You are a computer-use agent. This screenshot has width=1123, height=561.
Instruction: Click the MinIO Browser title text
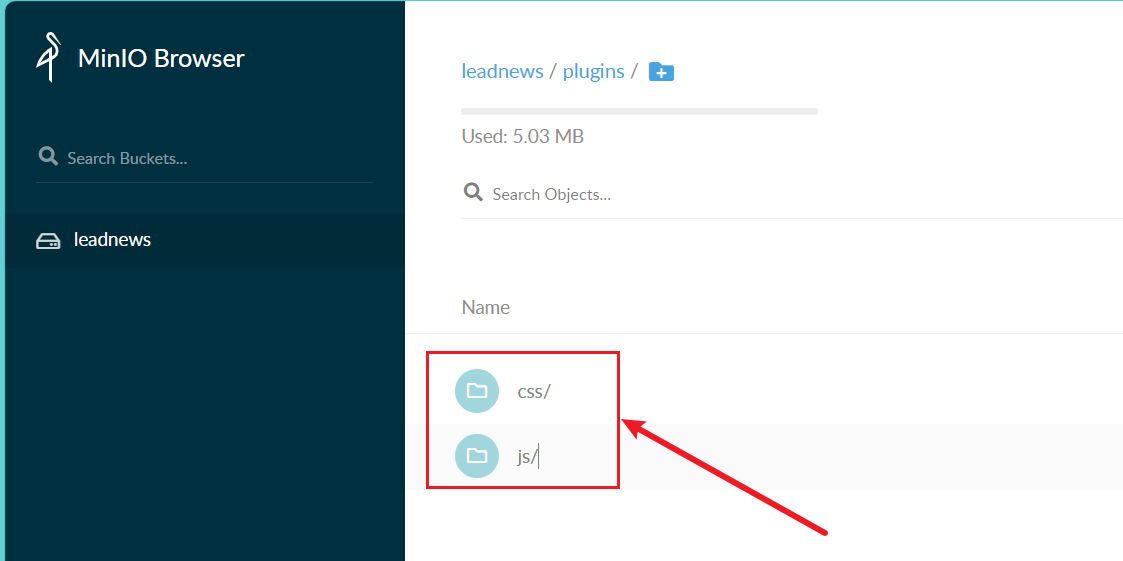[x=161, y=58]
